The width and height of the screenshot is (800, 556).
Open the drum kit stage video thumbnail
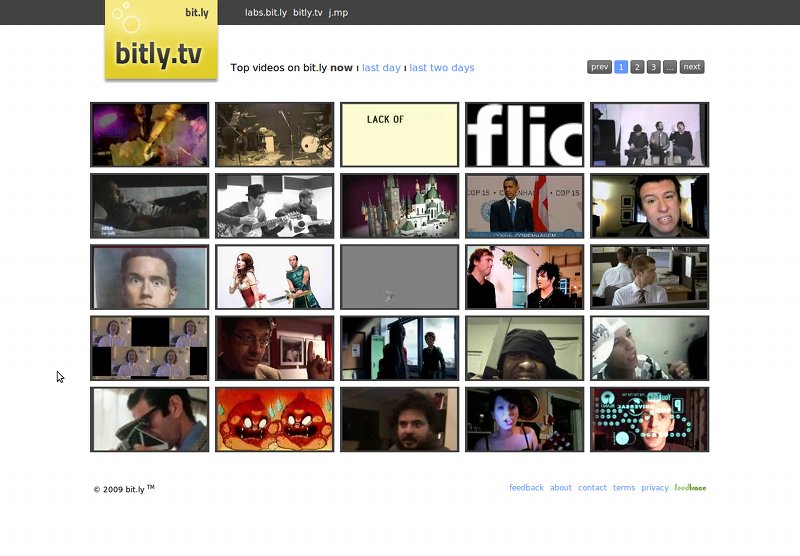click(274, 135)
